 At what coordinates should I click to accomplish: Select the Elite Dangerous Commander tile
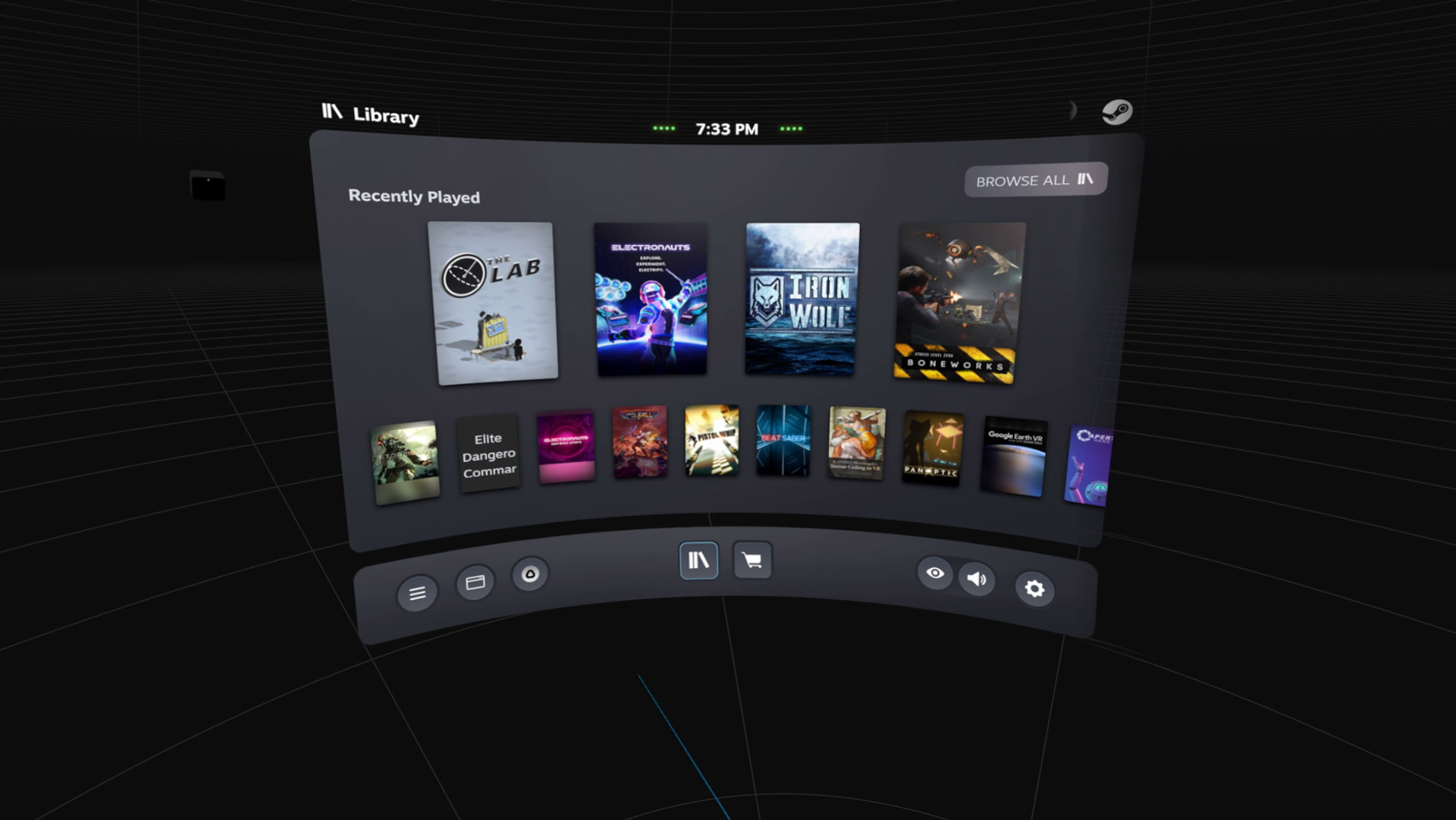coord(488,455)
